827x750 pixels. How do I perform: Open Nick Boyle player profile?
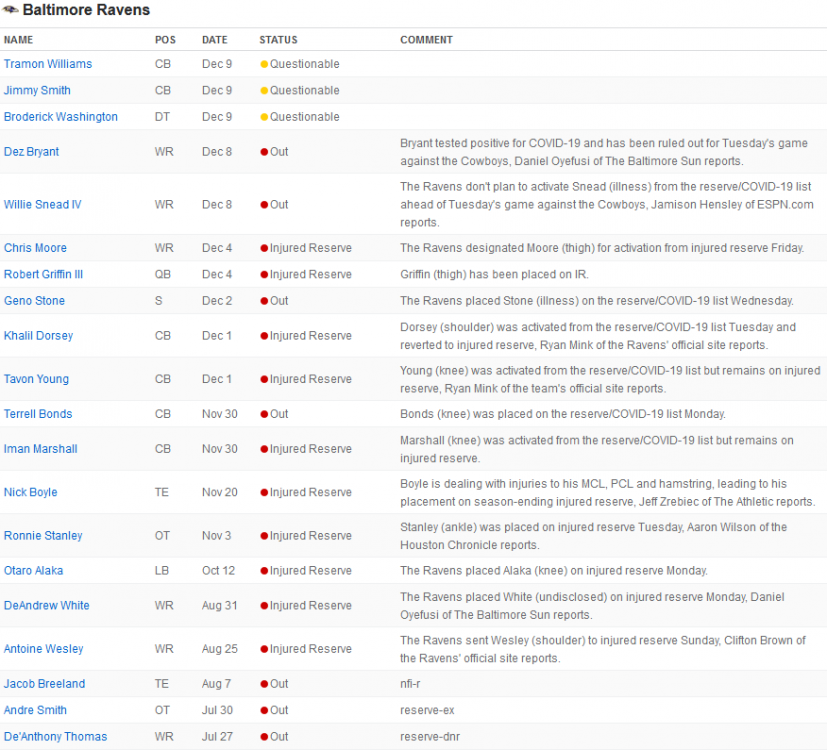point(31,492)
